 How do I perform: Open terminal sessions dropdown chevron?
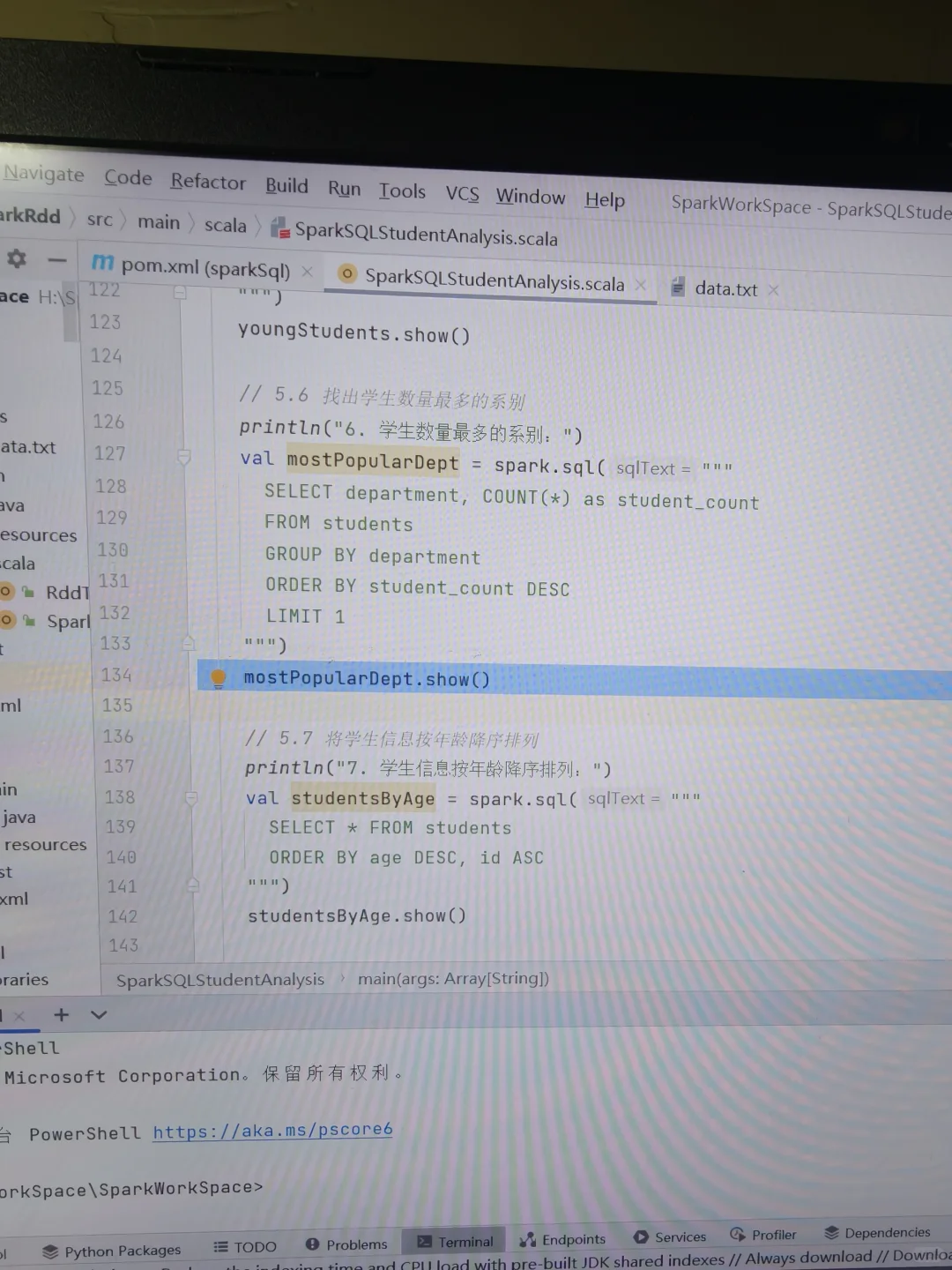point(99,1015)
